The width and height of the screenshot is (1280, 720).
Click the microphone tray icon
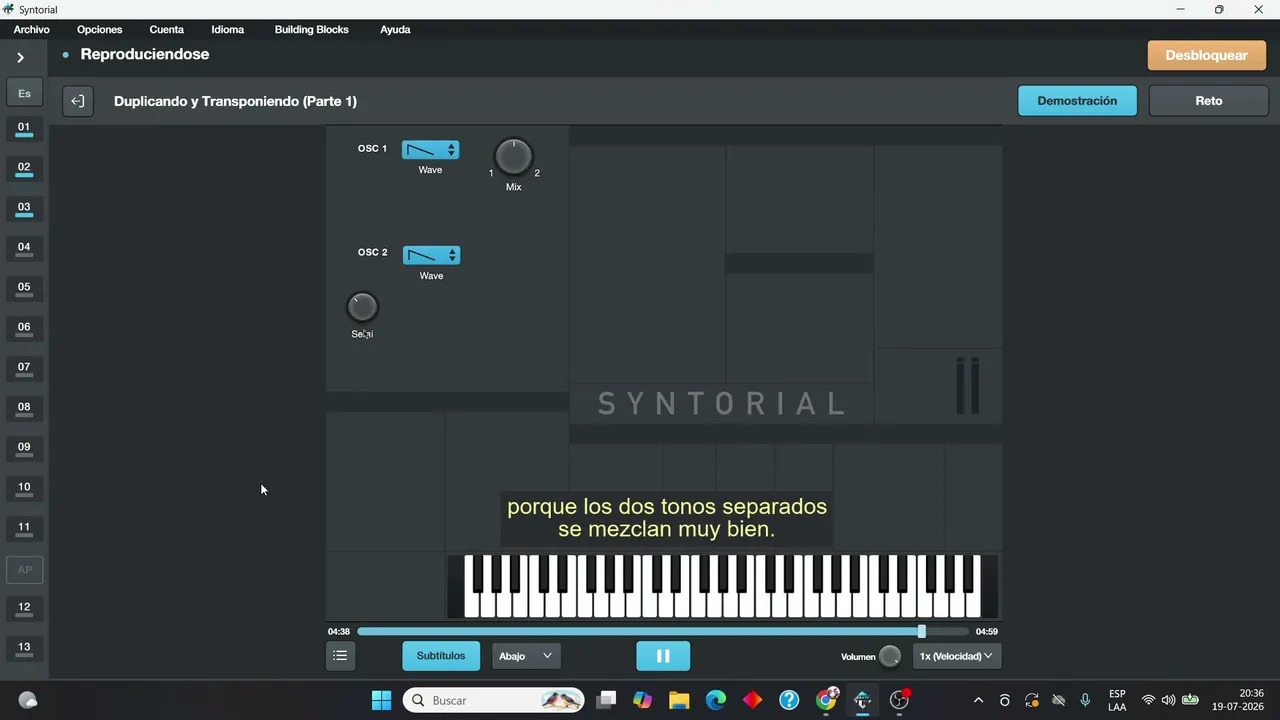point(1085,700)
